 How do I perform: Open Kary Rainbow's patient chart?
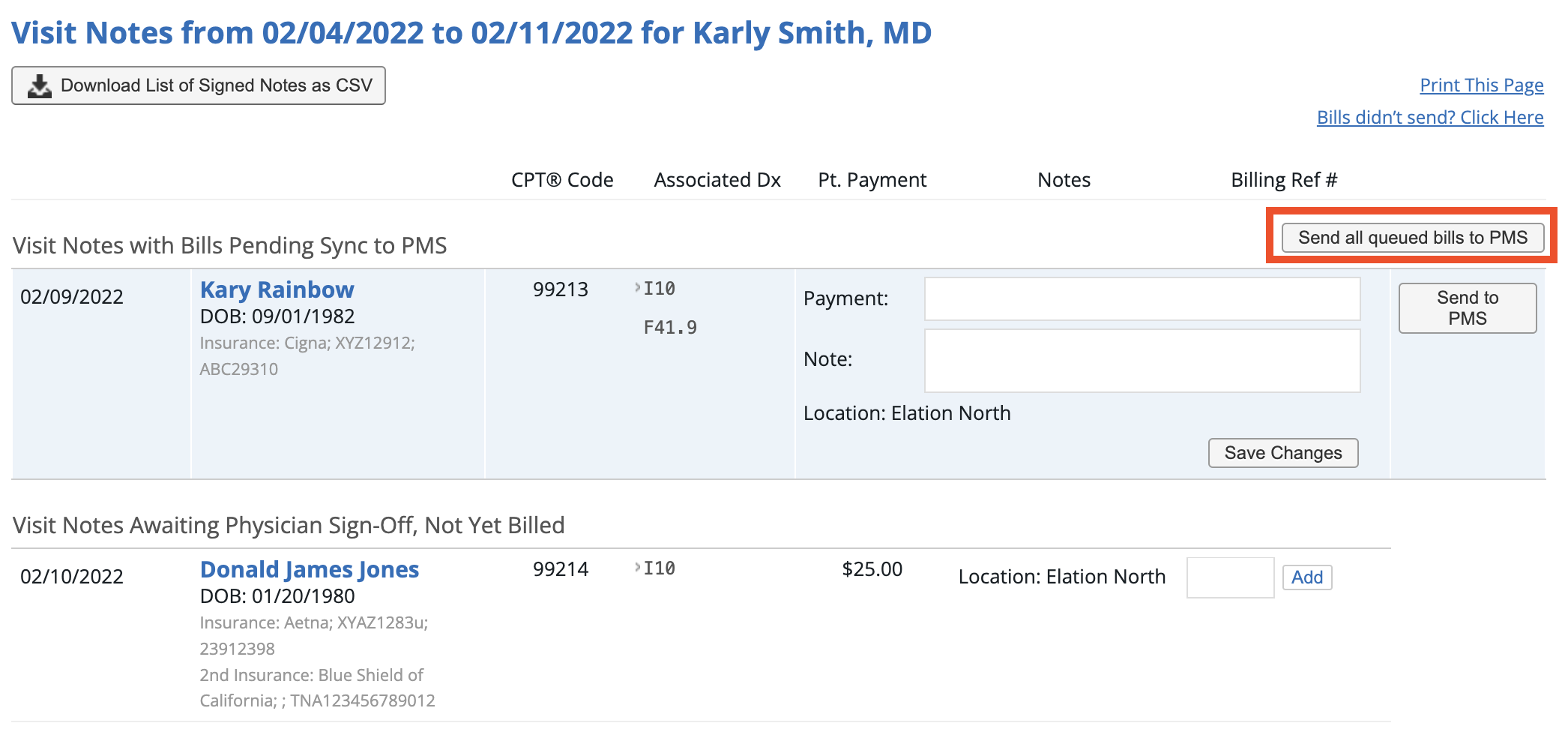tap(276, 289)
